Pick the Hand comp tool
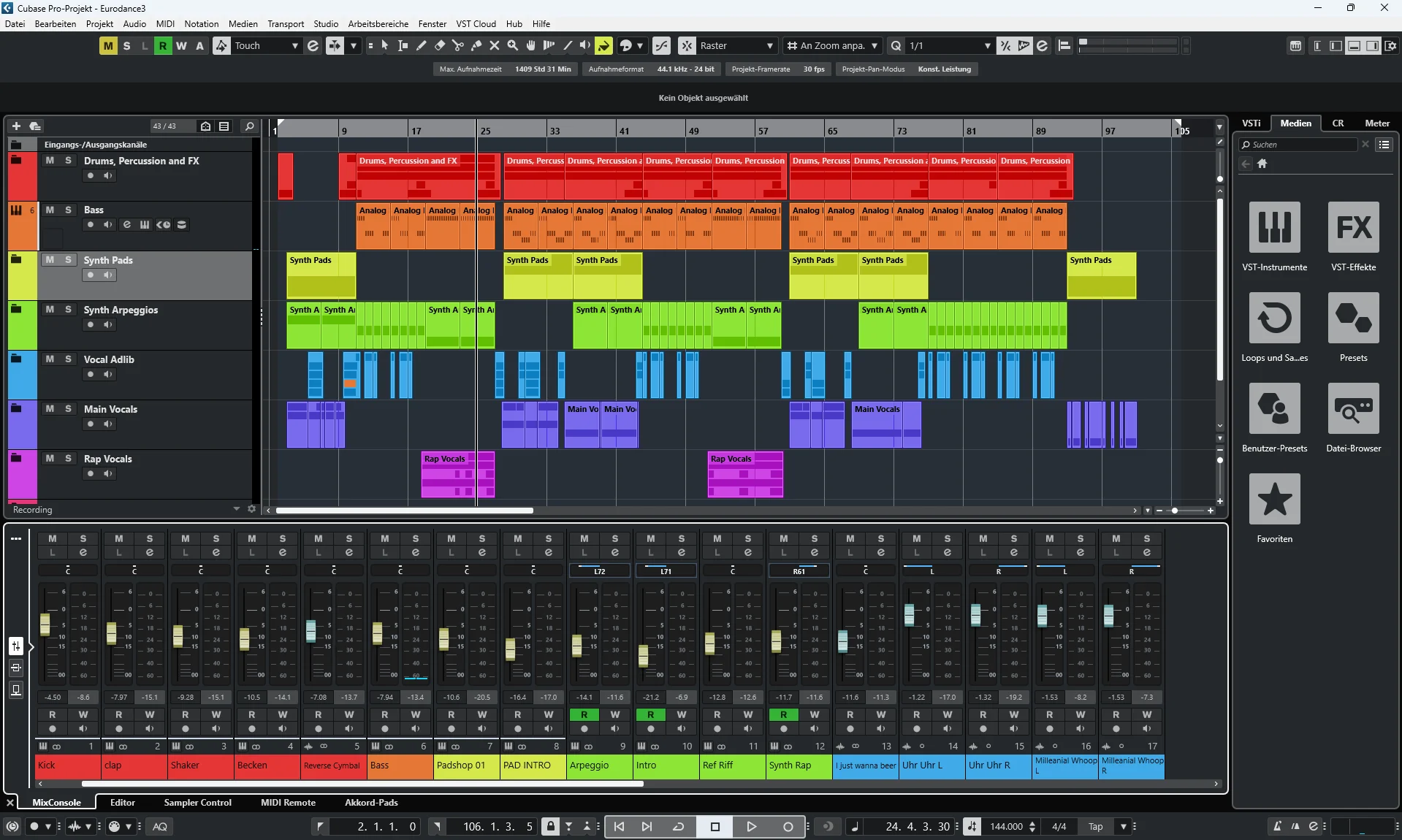1402x840 pixels. pyautogui.click(x=531, y=45)
